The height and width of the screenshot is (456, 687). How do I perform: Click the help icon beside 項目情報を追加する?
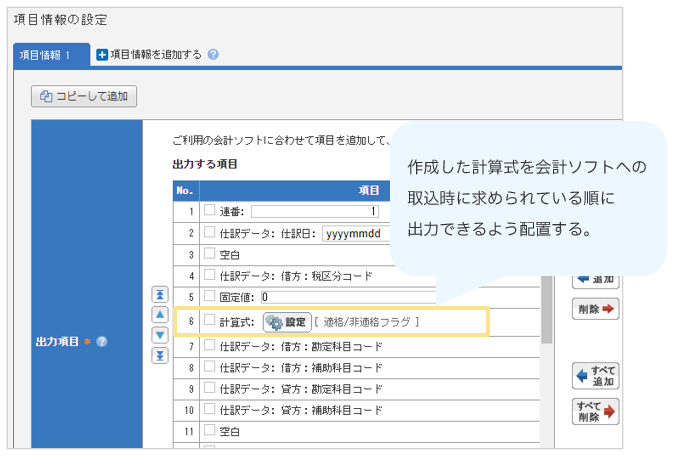click(x=213, y=55)
